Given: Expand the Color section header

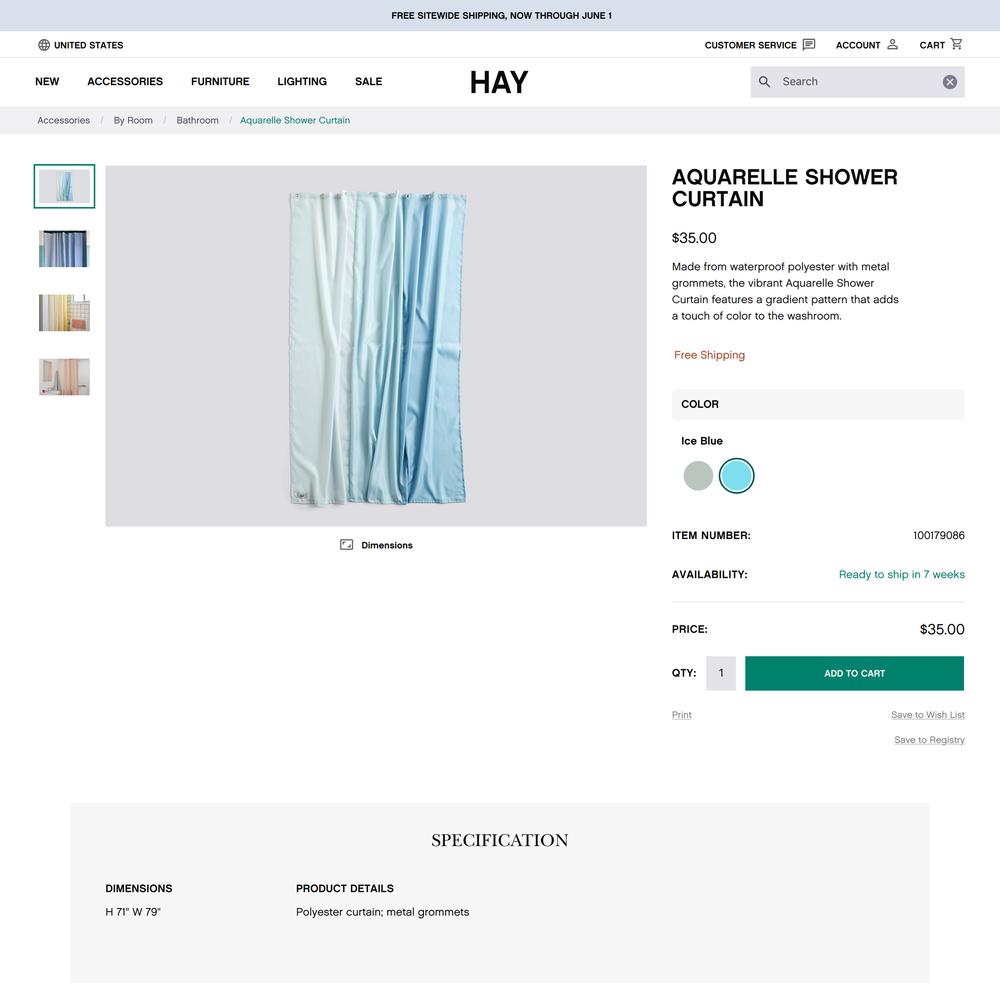Looking at the screenshot, I should pos(818,404).
